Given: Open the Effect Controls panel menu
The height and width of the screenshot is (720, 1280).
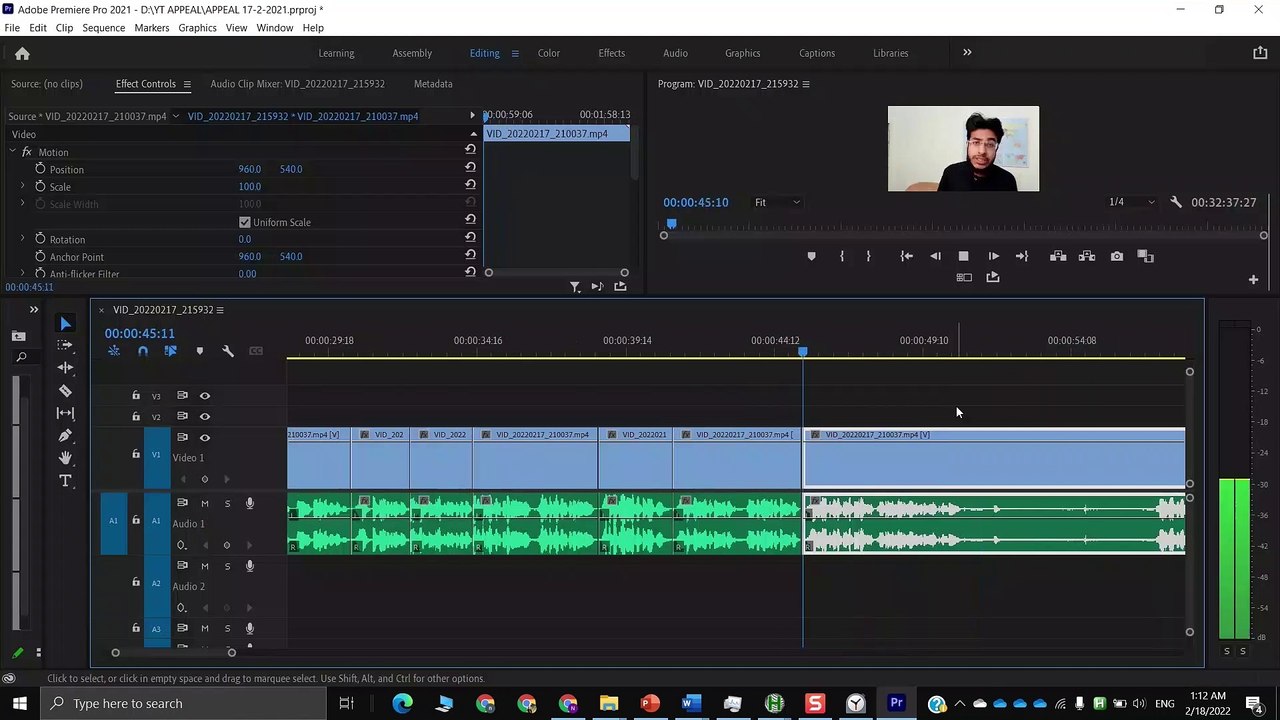Looking at the screenshot, I should [x=185, y=84].
